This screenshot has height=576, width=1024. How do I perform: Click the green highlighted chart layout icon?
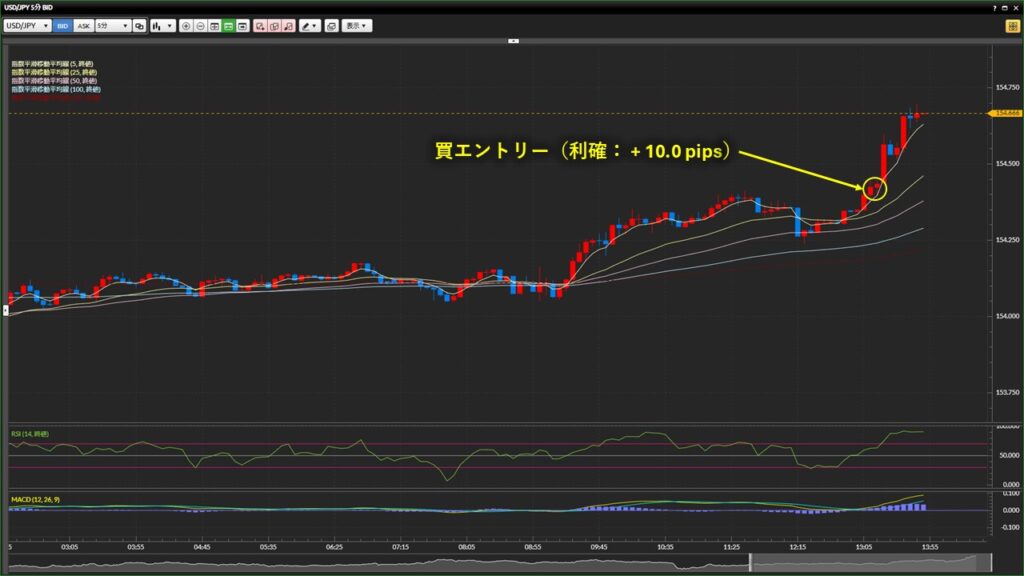point(229,25)
